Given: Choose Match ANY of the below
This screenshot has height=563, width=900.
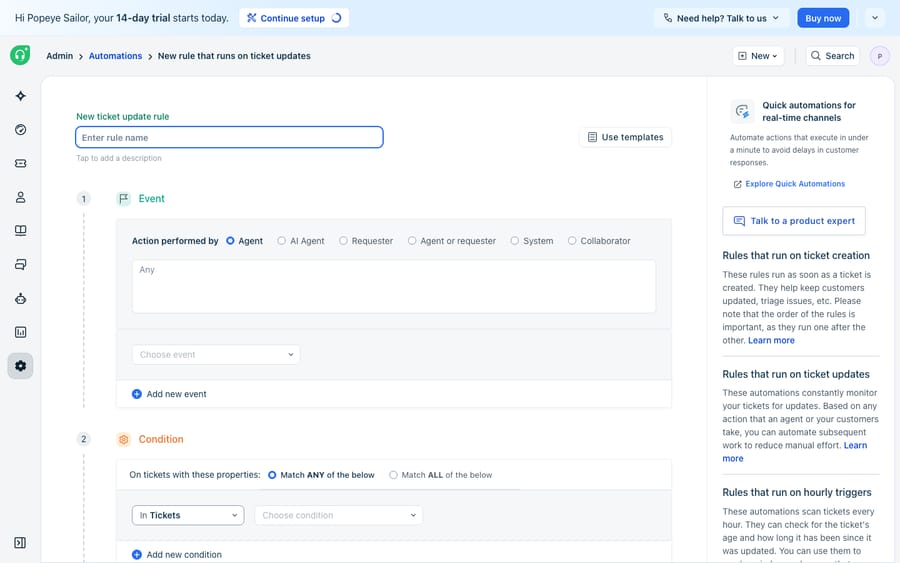Looking at the screenshot, I should click(x=272, y=475).
